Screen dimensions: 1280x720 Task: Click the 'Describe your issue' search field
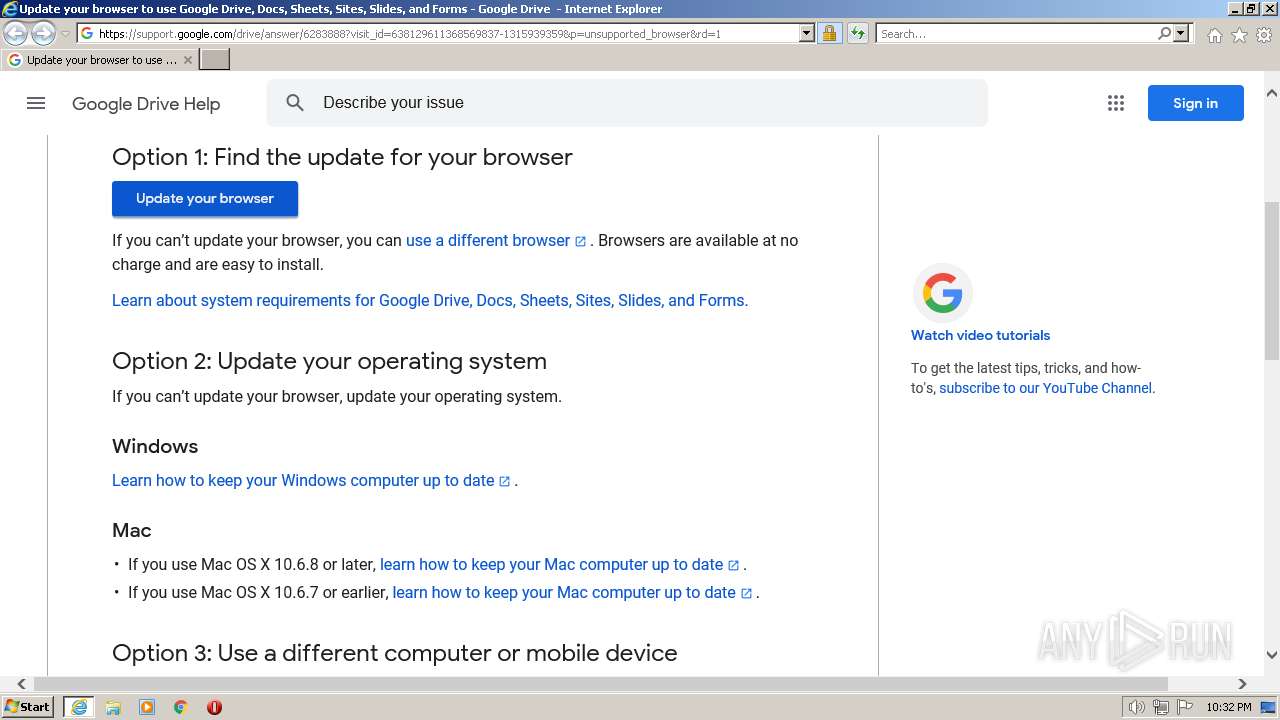[627, 103]
